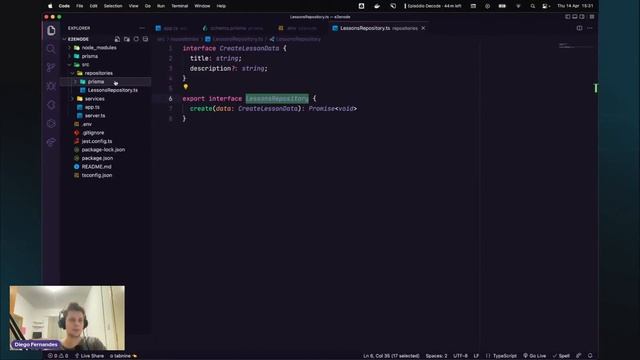Viewport: 640px width, 360px height.
Task: Close the LessonsRepository.ts tab
Action: [x=423, y=28]
